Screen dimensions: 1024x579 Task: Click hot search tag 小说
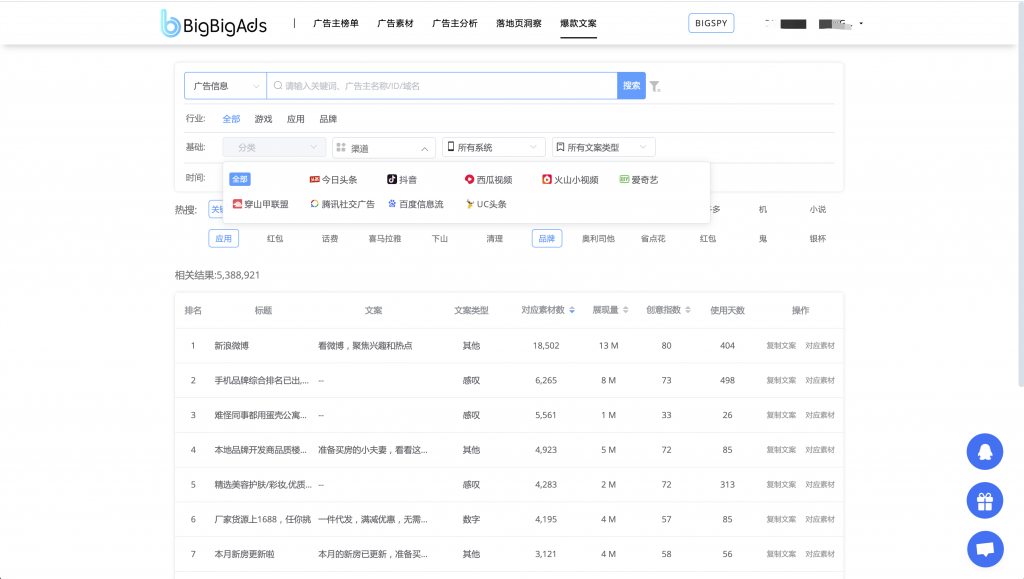click(818, 210)
